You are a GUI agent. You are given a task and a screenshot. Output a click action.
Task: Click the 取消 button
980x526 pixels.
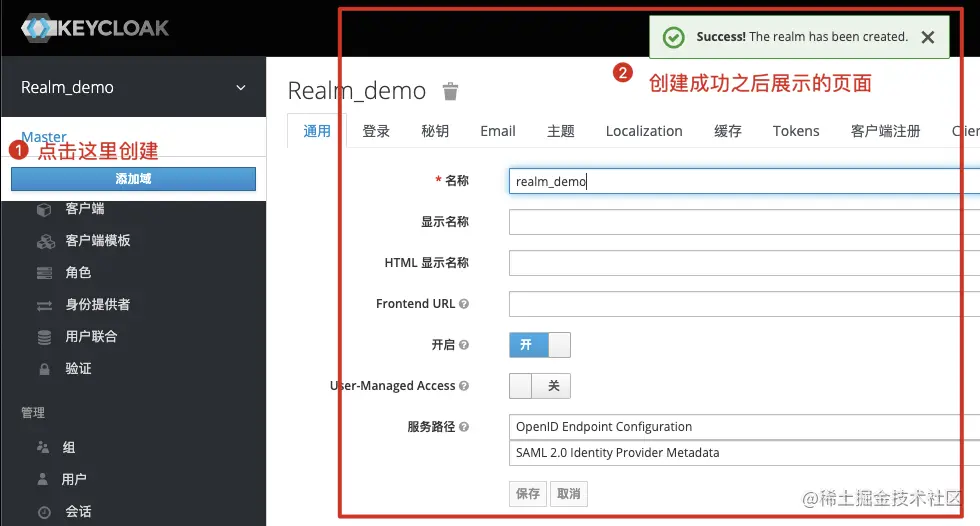[x=569, y=494]
